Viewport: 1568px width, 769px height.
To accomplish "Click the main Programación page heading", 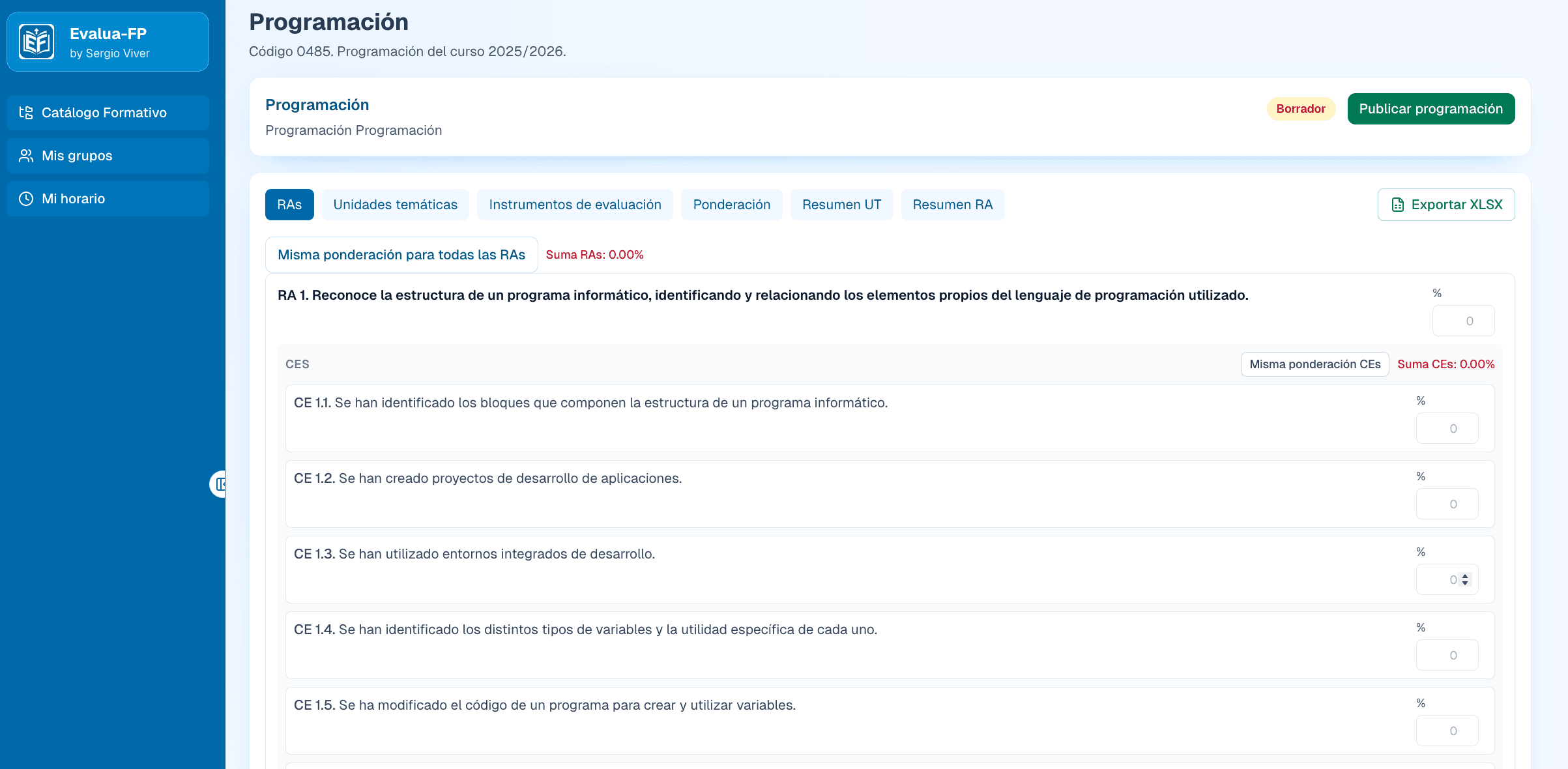I will coord(329,22).
